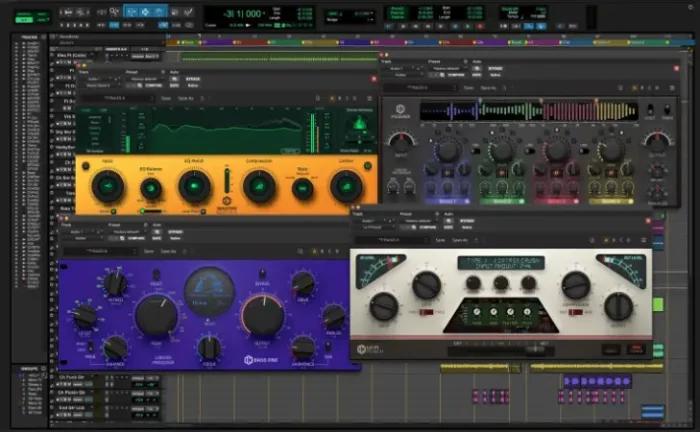Click the Compressor knob on the white plugin
Viewport: 700px width, 432px height.
[576, 285]
